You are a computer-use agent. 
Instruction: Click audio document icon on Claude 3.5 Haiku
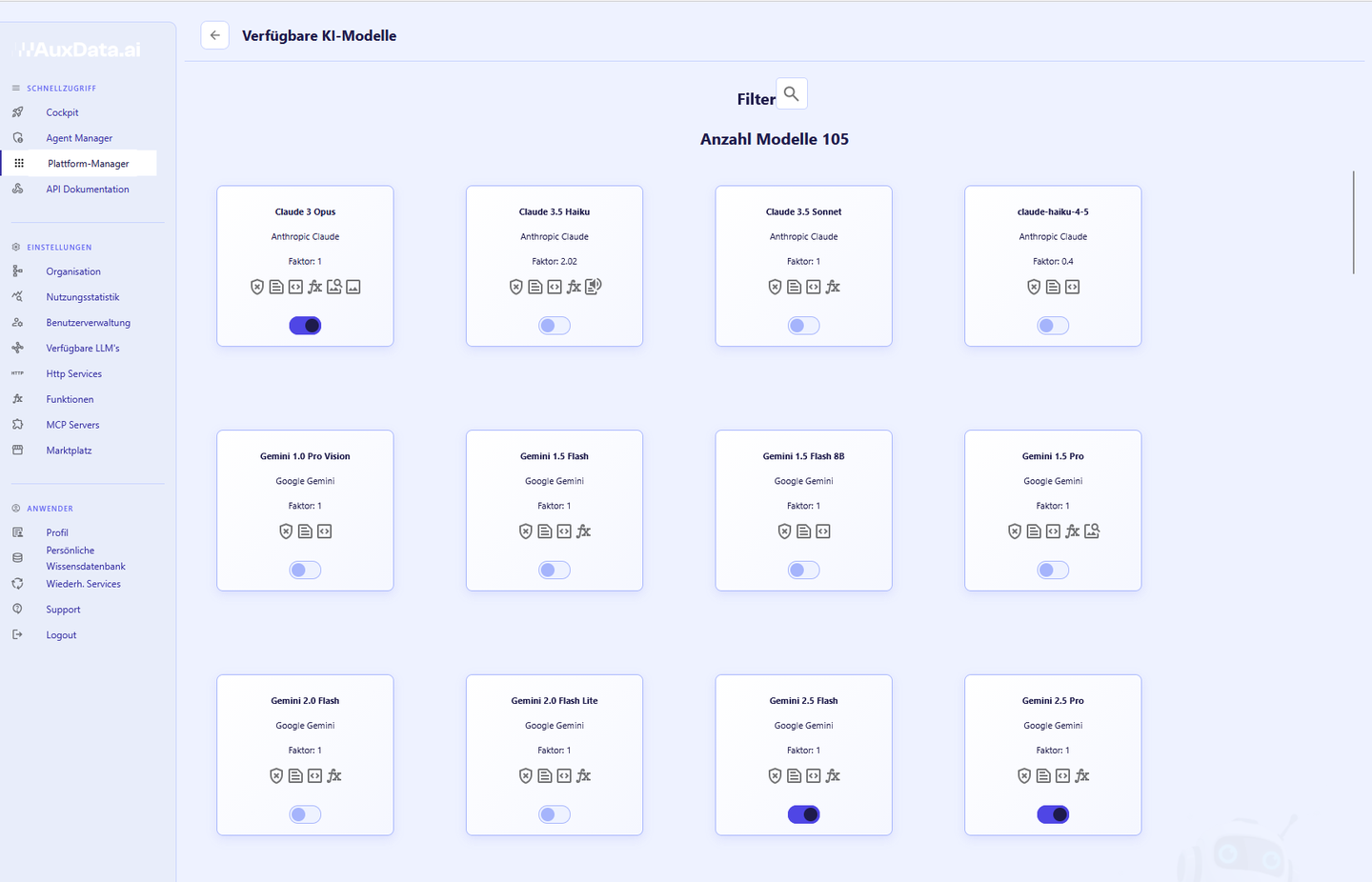click(593, 286)
